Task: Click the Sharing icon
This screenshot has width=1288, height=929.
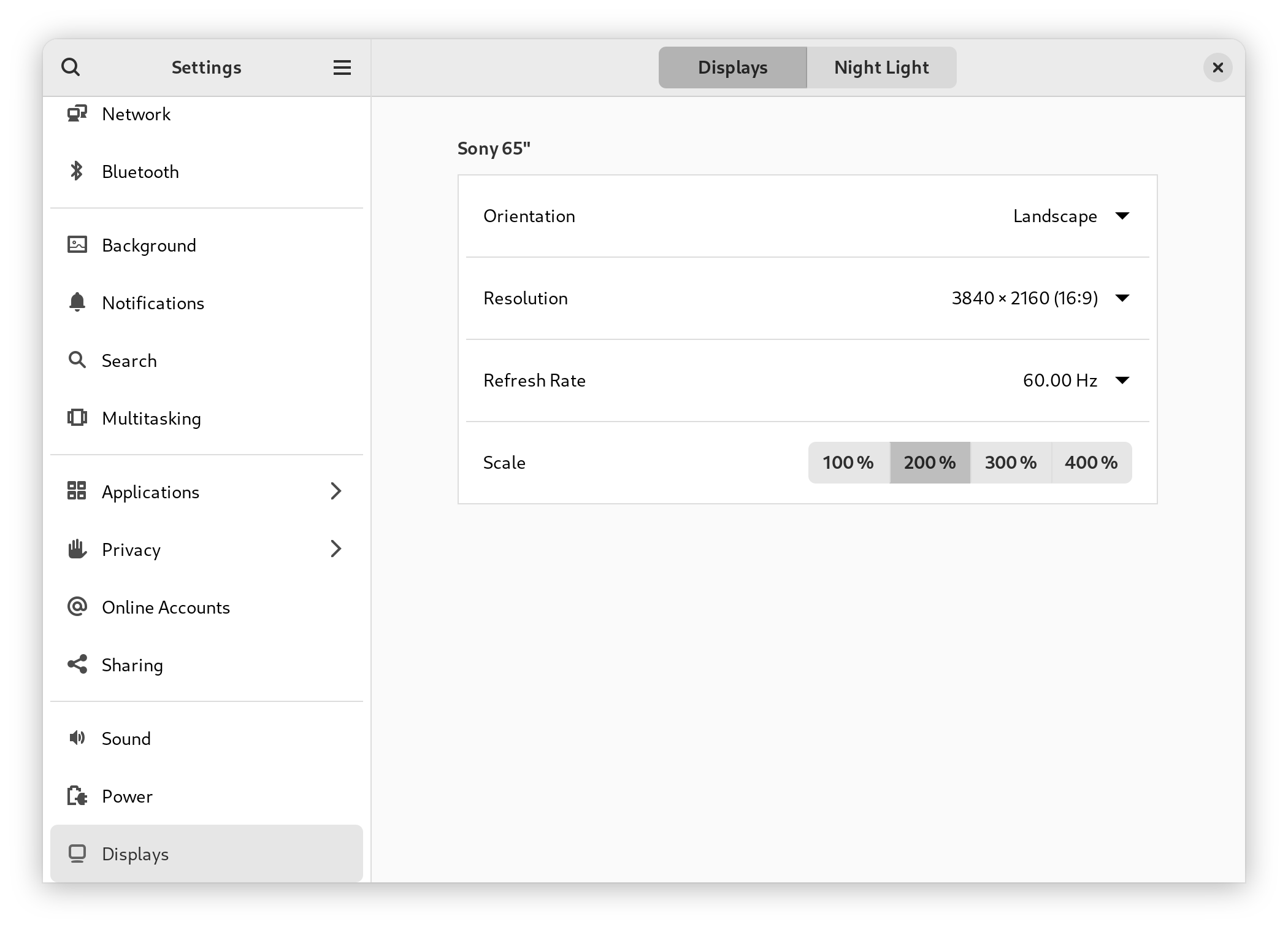Action: [78, 664]
